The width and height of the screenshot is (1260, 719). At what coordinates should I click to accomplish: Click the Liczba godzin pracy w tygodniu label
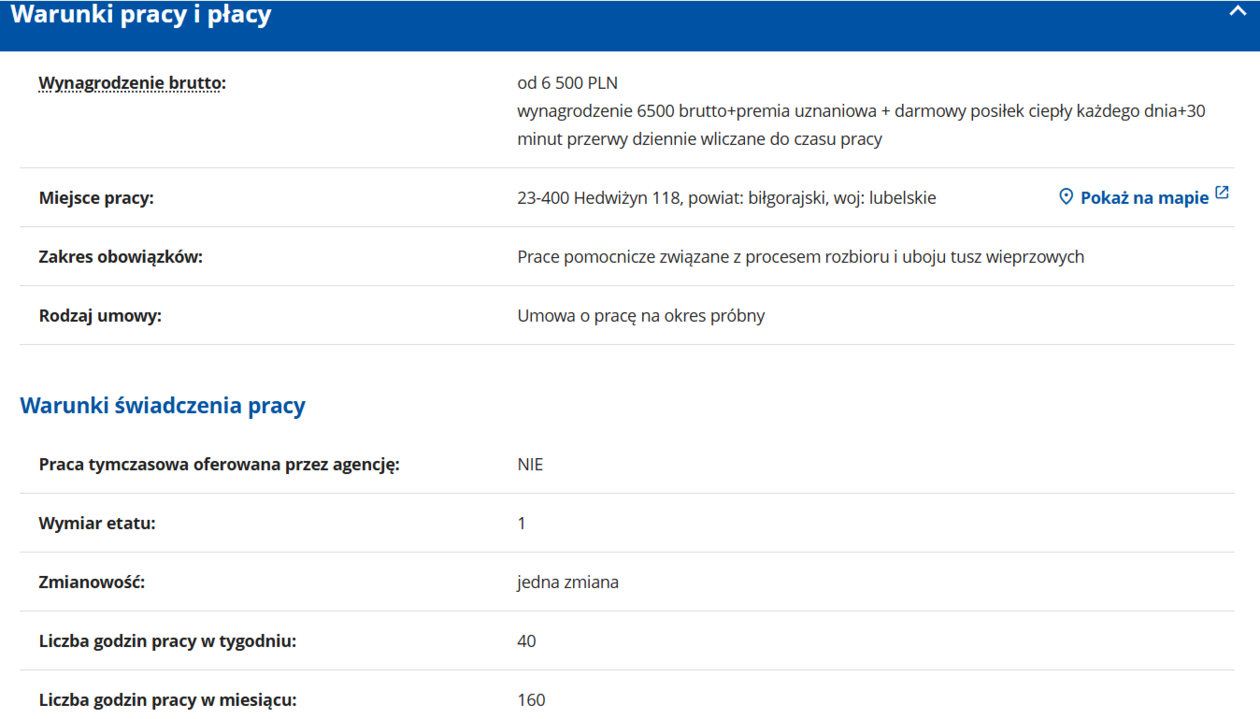pyautogui.click(x=167, y=641)
